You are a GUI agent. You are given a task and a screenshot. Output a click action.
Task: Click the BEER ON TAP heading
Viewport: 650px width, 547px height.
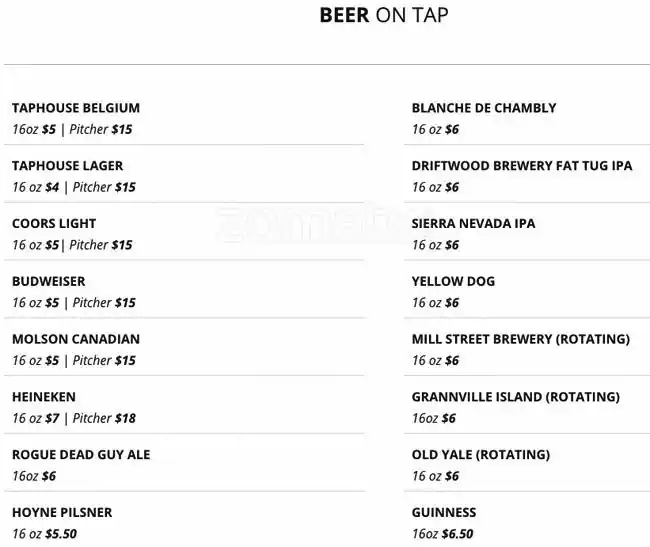pyautogui.click(x=384, y=15)
